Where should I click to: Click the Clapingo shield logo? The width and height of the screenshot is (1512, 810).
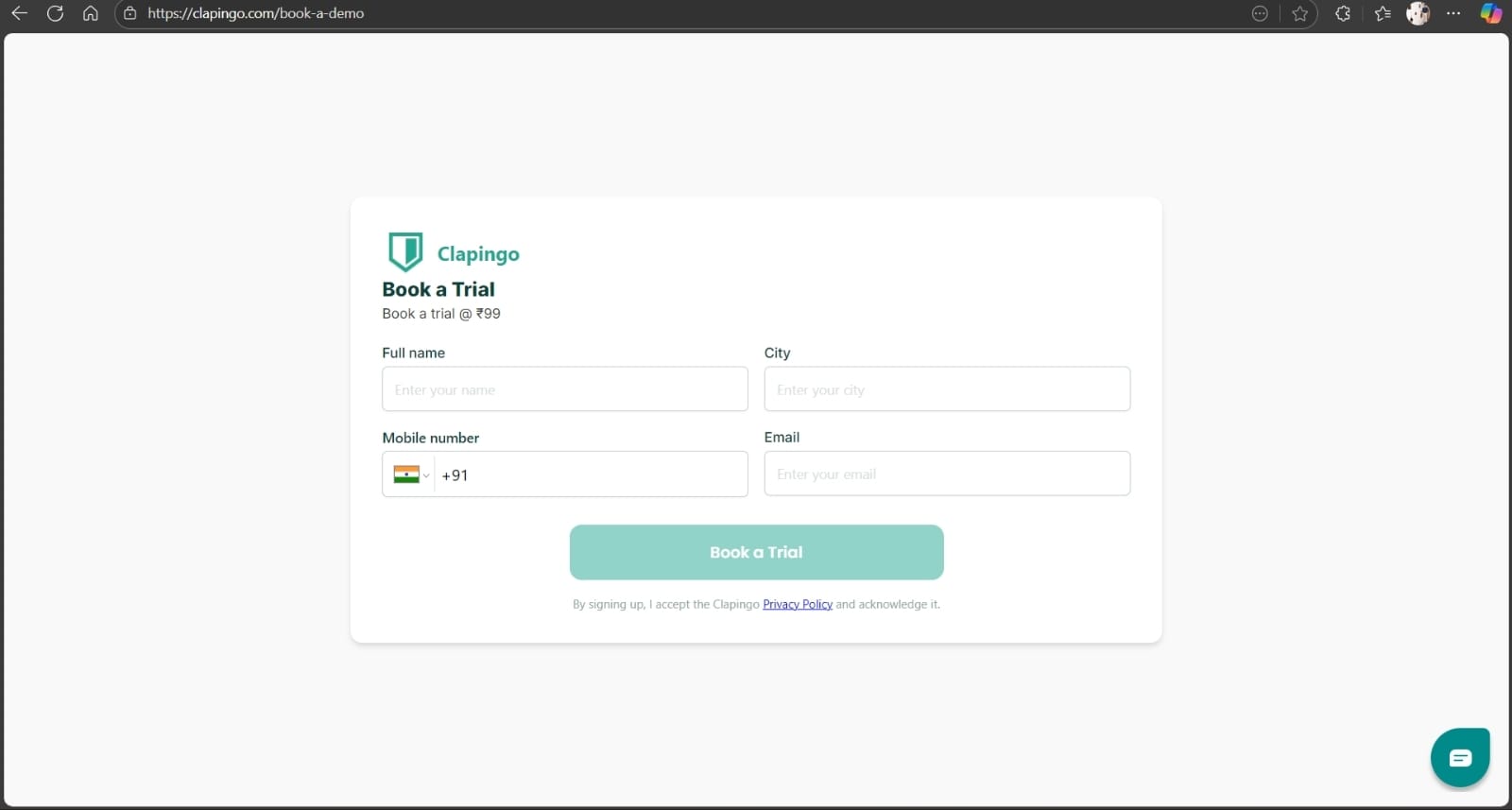click(405, 251)
